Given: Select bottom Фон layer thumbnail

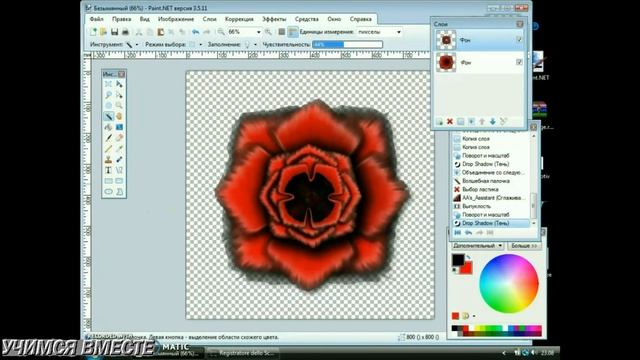Looking at the screenshot, I should click(446, 62).
